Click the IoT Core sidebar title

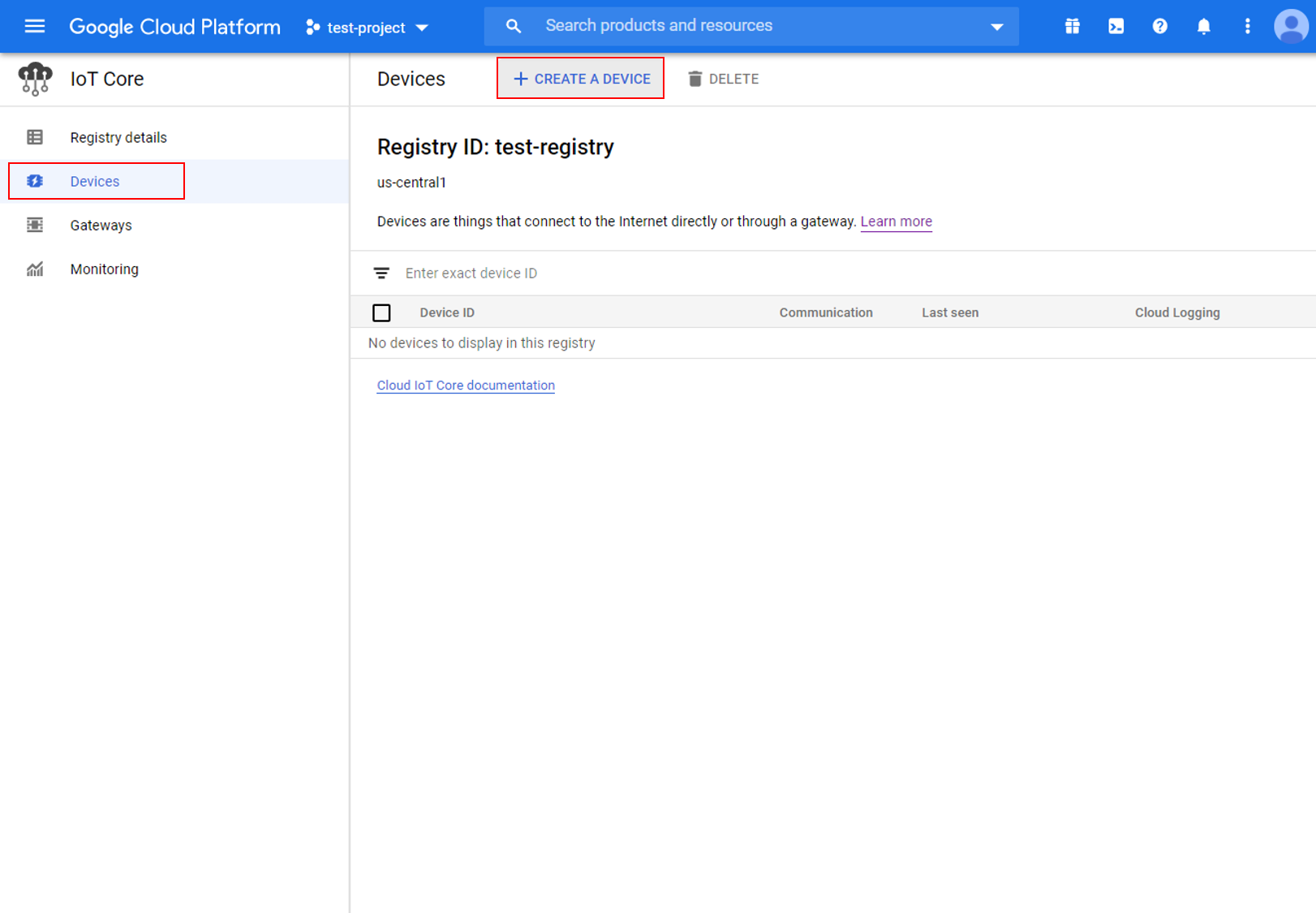[107, 79]
